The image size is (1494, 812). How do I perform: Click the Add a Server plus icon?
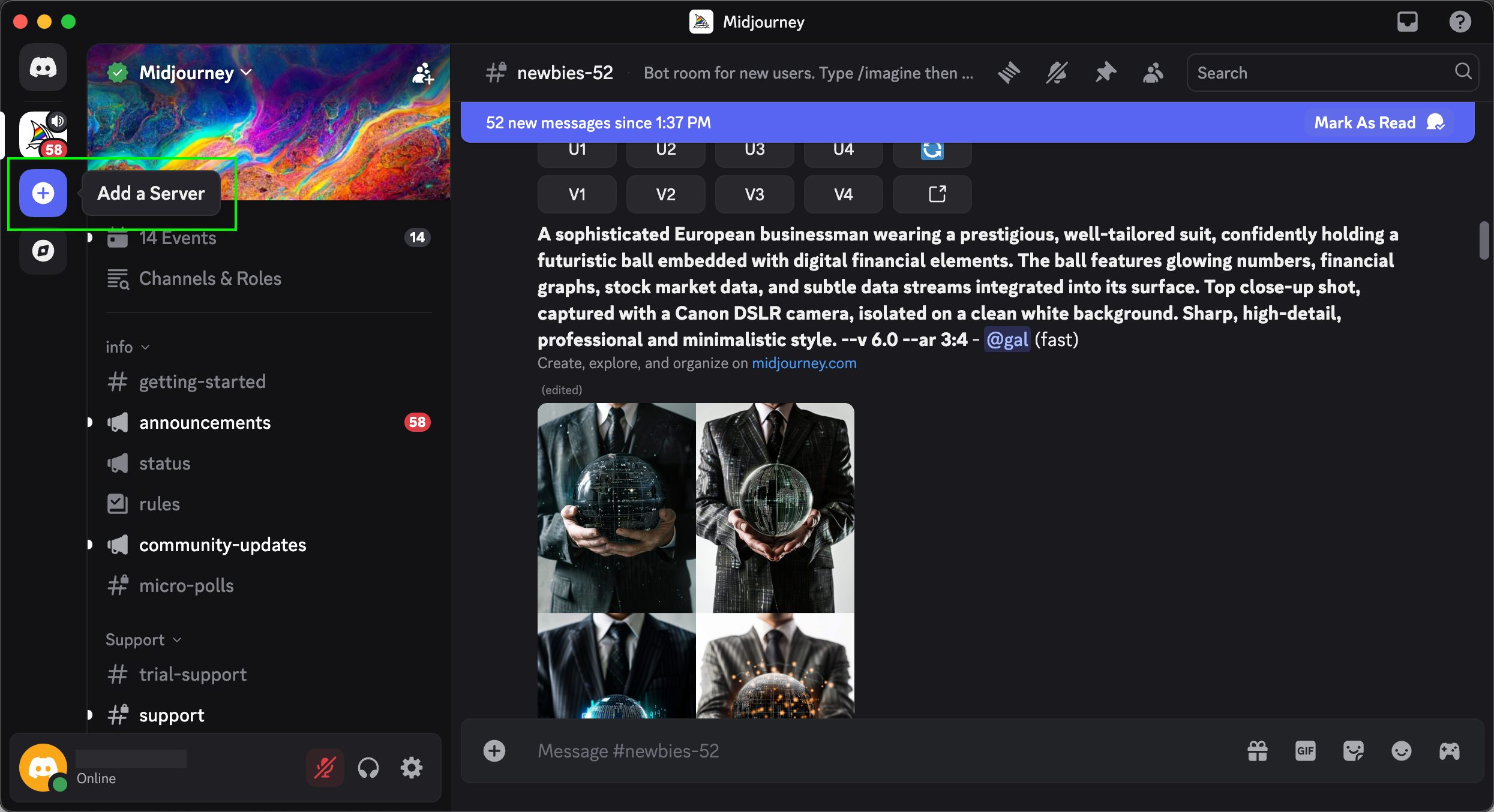[x=43, y=193]
